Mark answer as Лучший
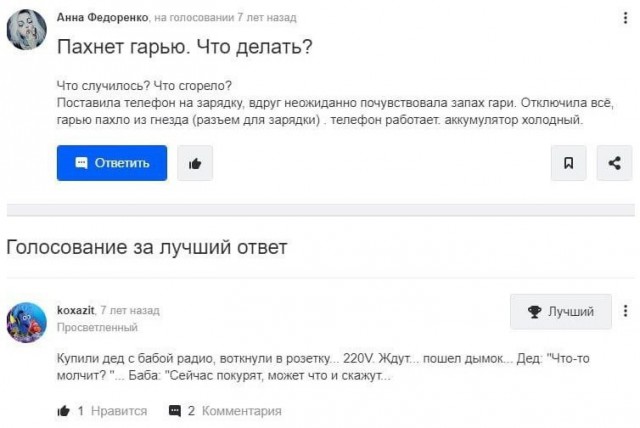The width and height of the screenshot is (640, 428). coord(559,311)
